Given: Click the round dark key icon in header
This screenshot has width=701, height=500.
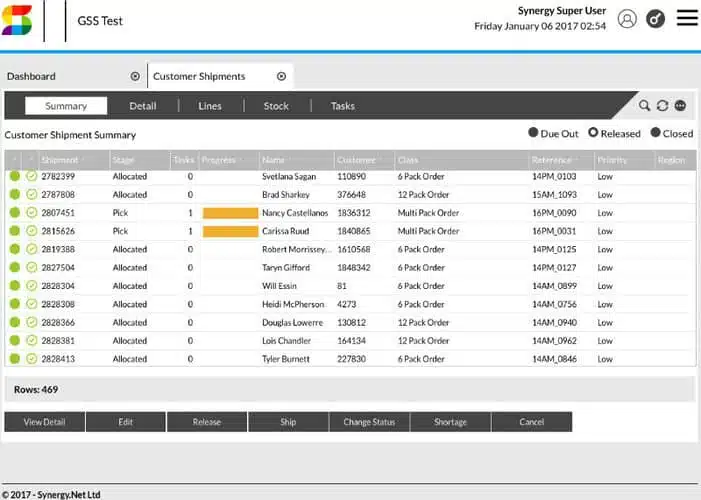Looking at the screenshot, I should 655,19.
